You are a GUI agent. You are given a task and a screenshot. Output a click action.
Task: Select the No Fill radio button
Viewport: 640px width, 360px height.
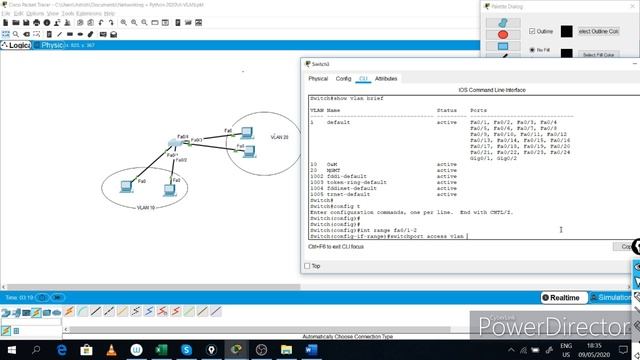[x=532, y=50]
